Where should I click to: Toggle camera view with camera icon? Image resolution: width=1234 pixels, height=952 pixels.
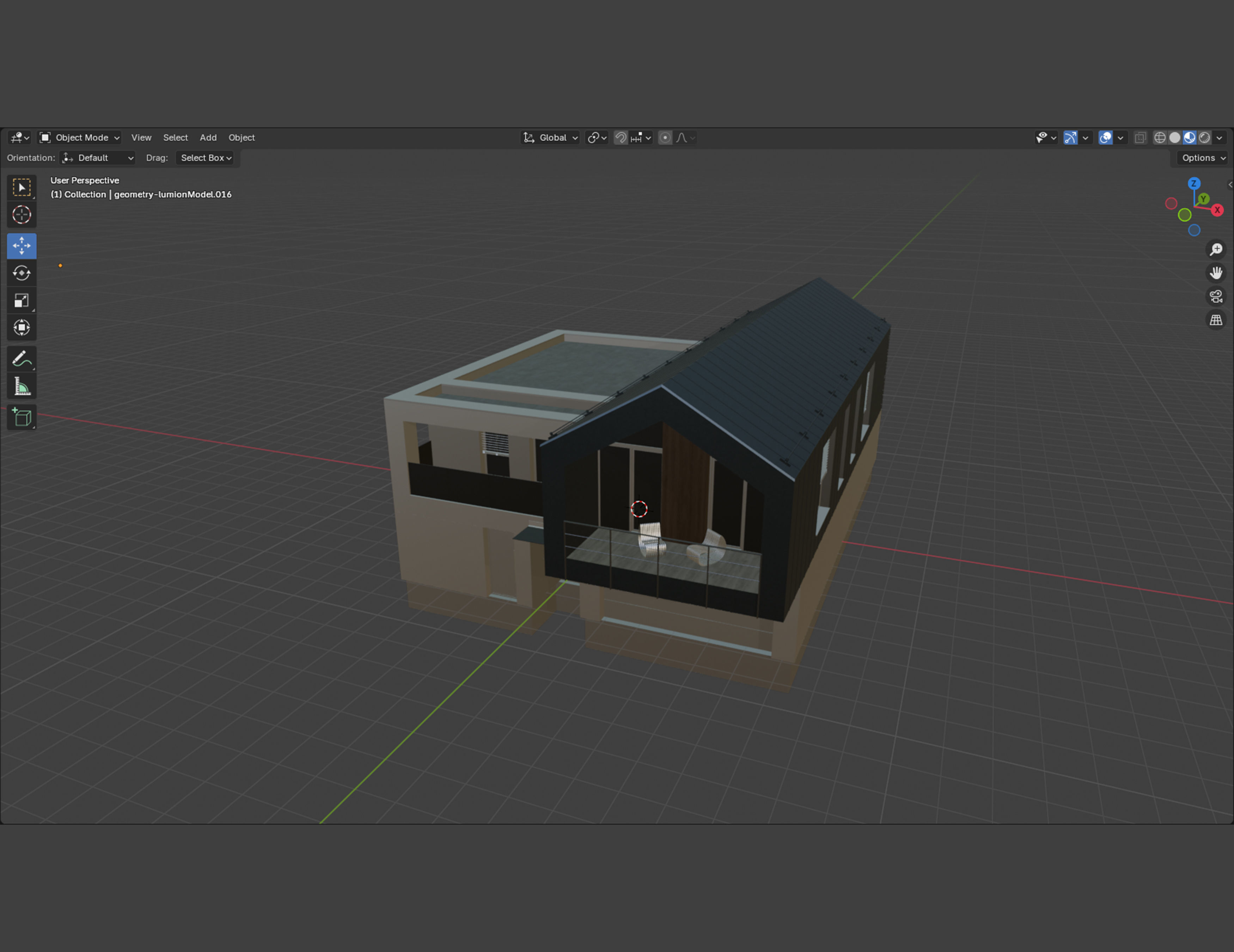1216,297
